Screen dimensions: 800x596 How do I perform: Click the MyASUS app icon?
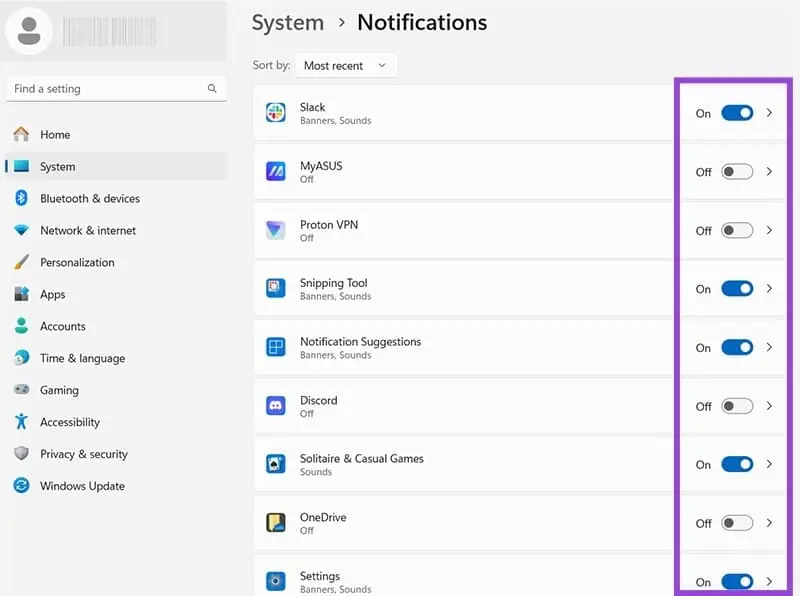pos(276,171)
